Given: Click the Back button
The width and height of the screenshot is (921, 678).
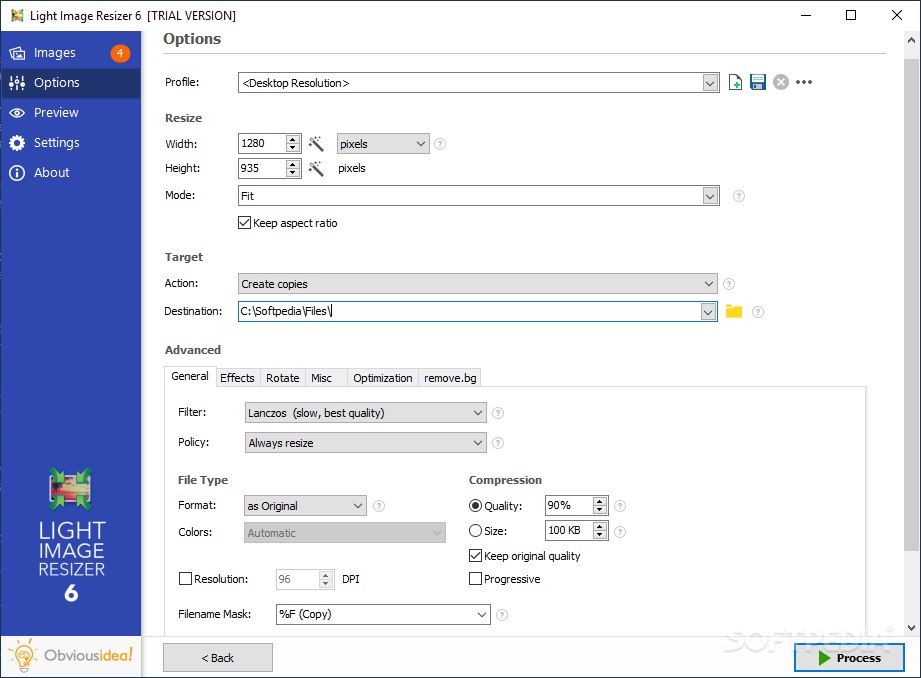Looking at the screenshot, I should pos(217,657).
